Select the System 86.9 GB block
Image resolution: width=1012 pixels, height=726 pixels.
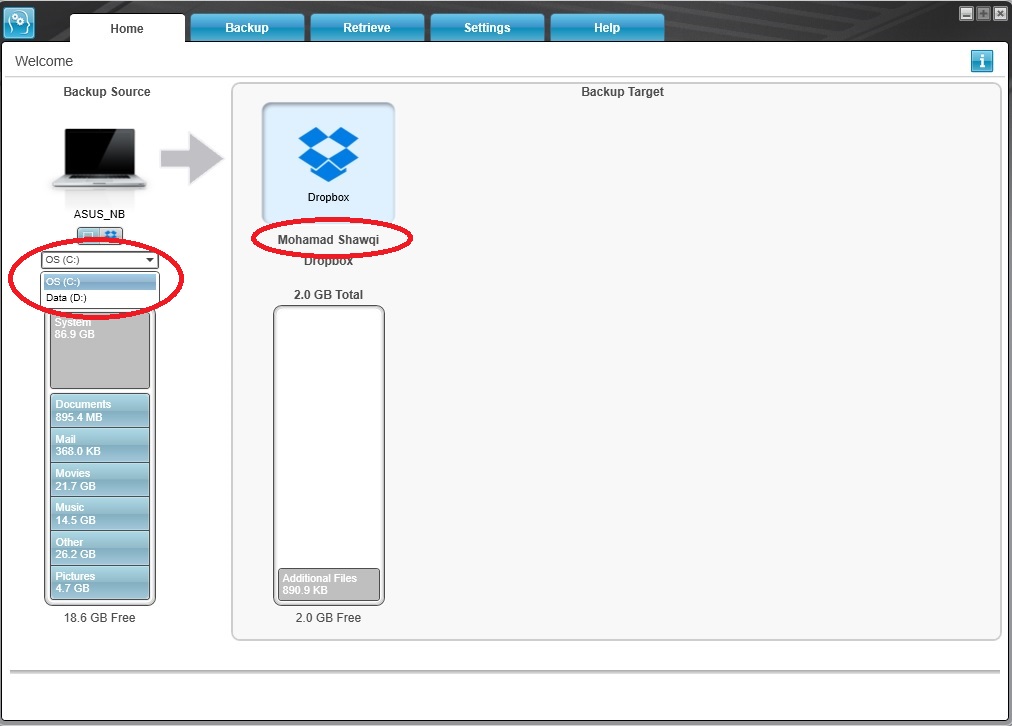point(100,350)
